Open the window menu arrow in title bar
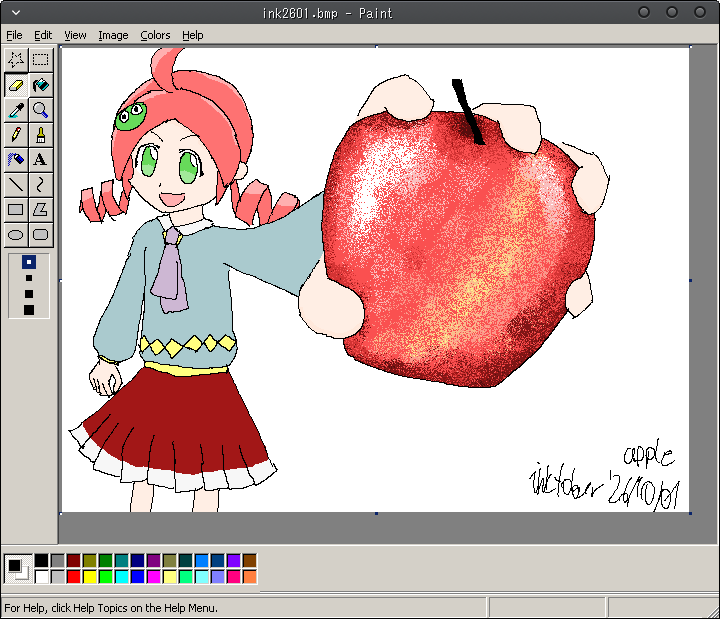This screenshot has height=619, width=720. click(x=16, y=13)
